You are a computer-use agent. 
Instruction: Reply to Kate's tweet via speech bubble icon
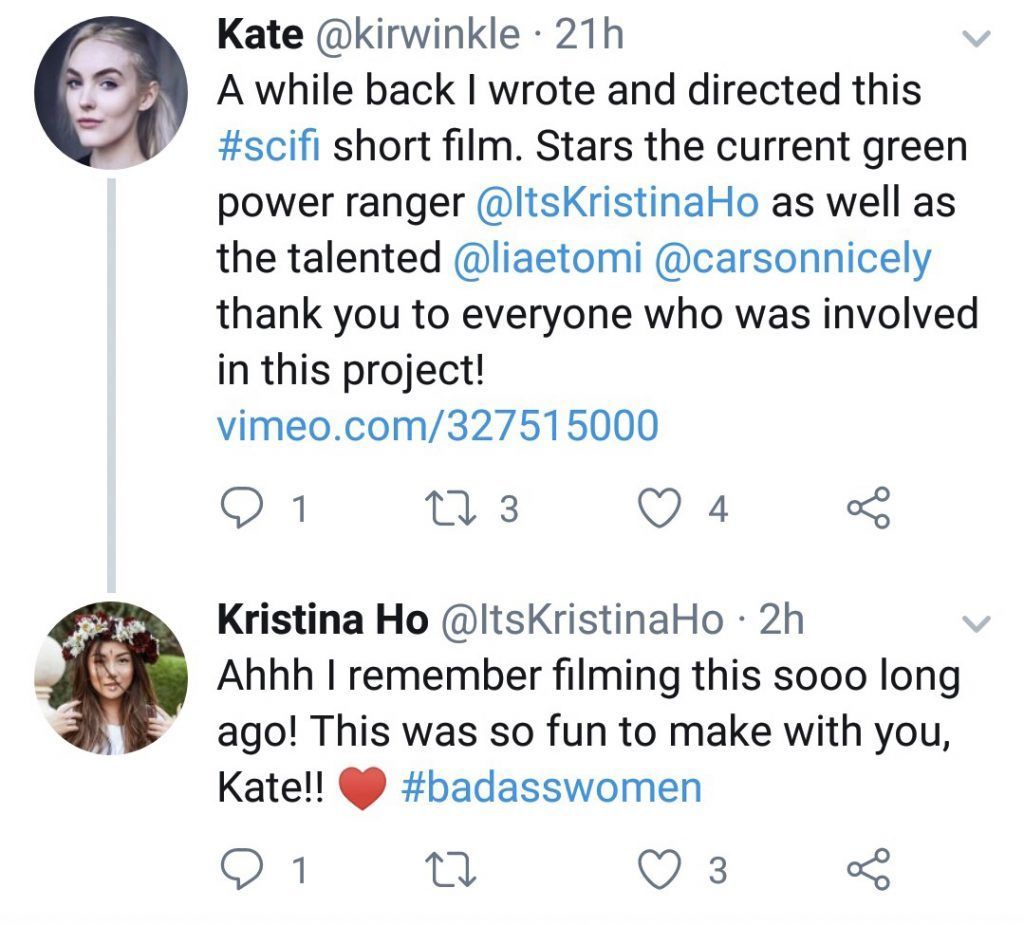pos(240,510)
